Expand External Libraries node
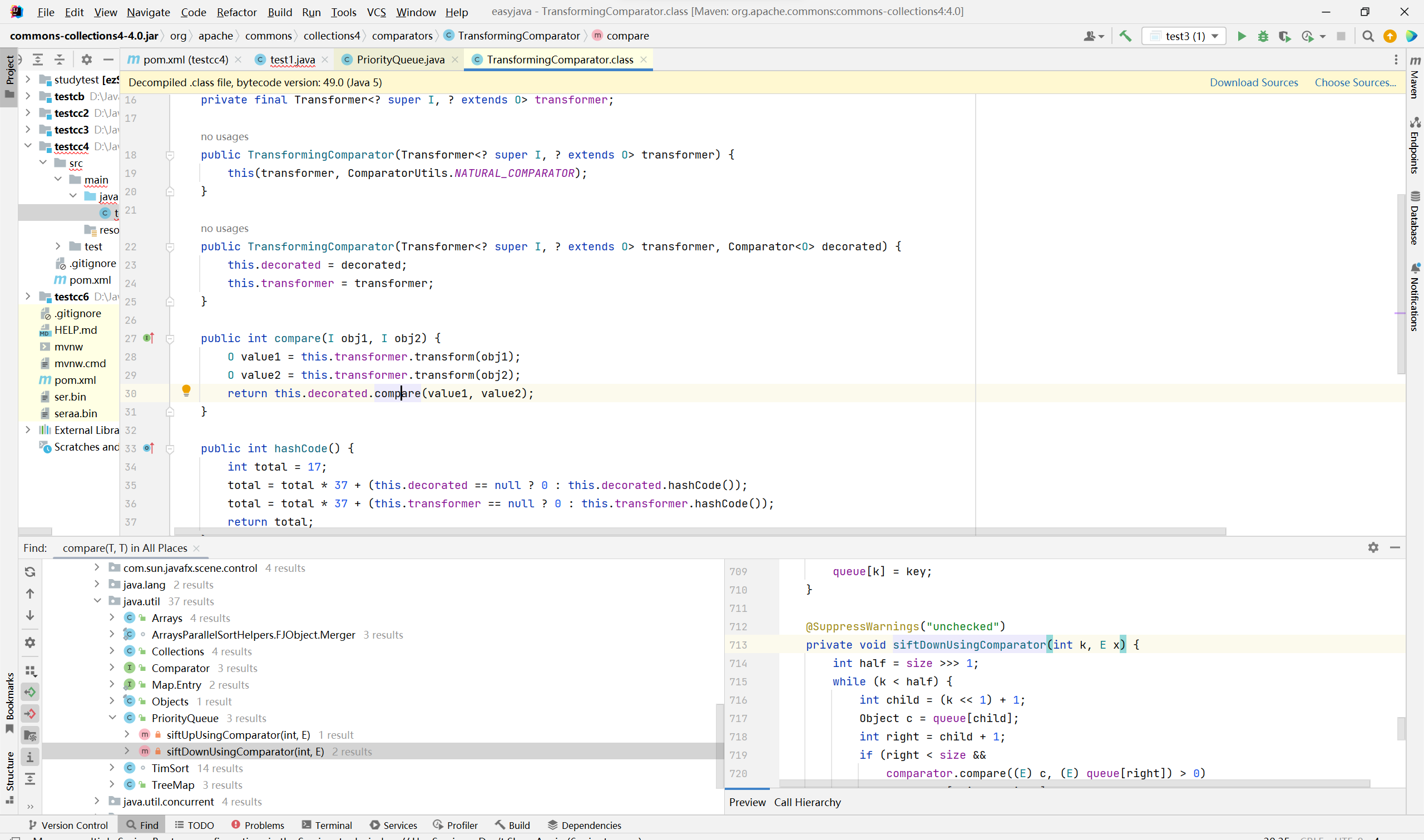 tap(28, 429)
